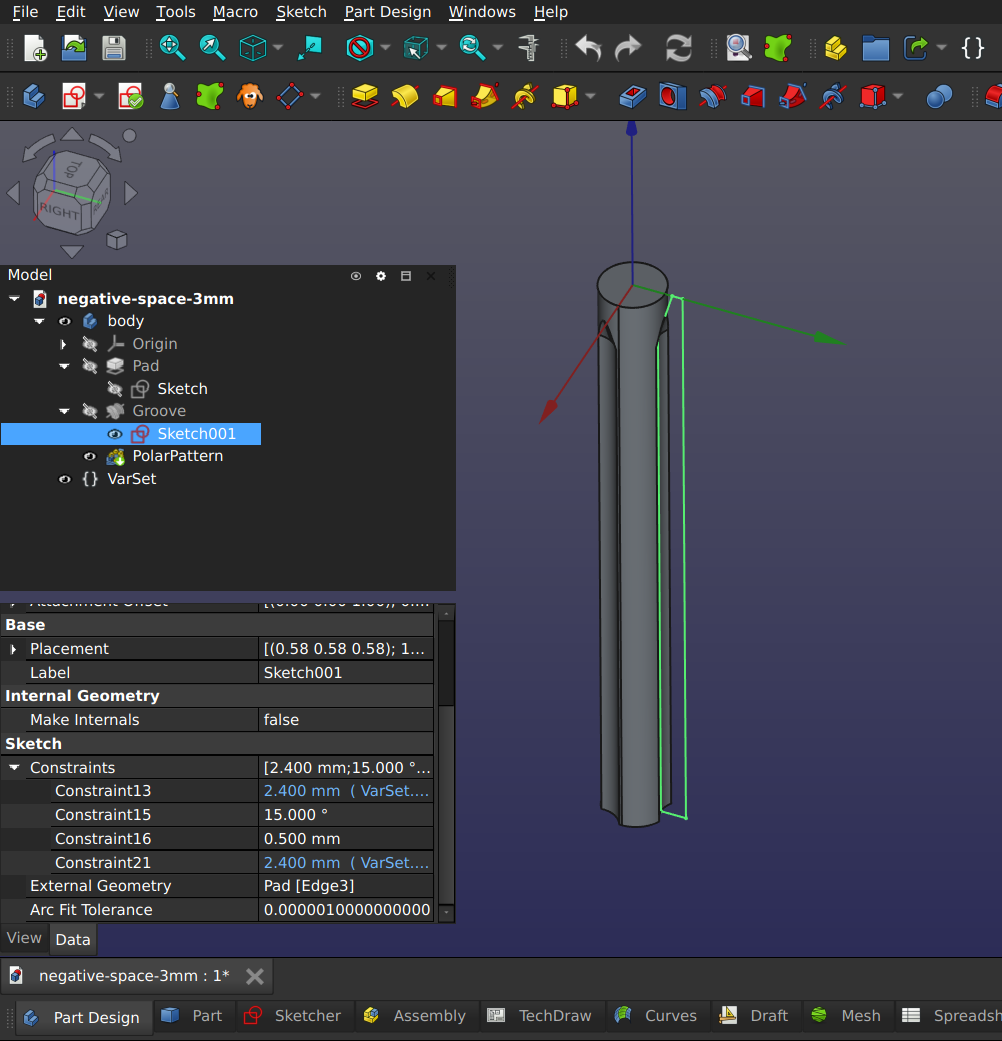
Task: Click the Label value Sketch001 field
Action: tap(345, 673)
